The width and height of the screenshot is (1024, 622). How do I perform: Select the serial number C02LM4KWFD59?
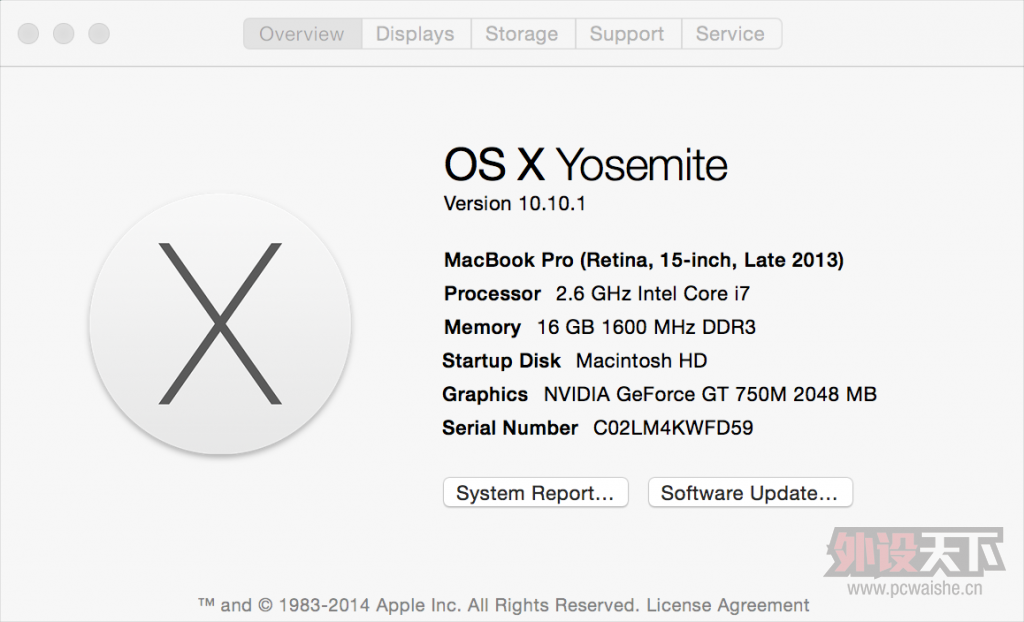[673, 428]
